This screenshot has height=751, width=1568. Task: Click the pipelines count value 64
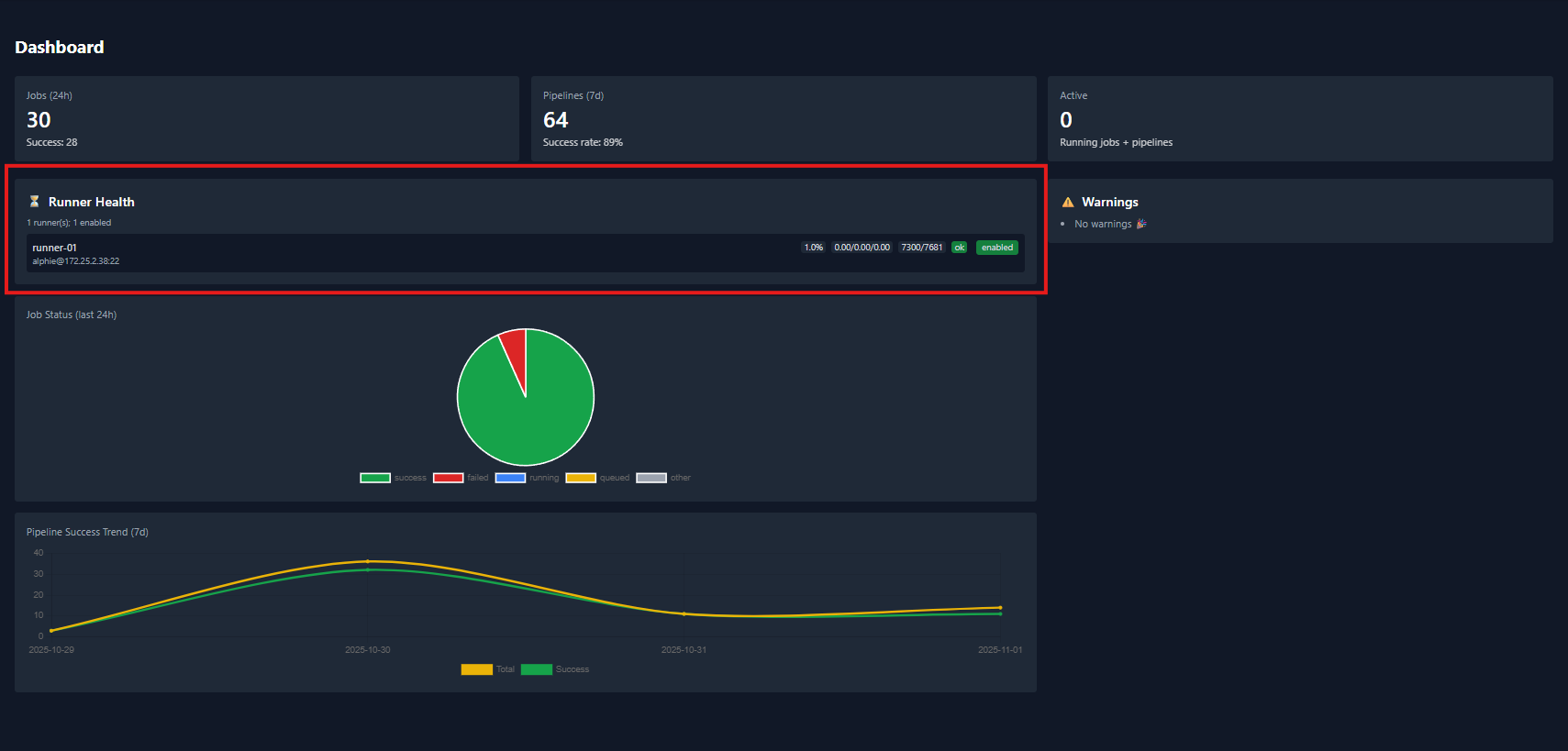(556, 120)
